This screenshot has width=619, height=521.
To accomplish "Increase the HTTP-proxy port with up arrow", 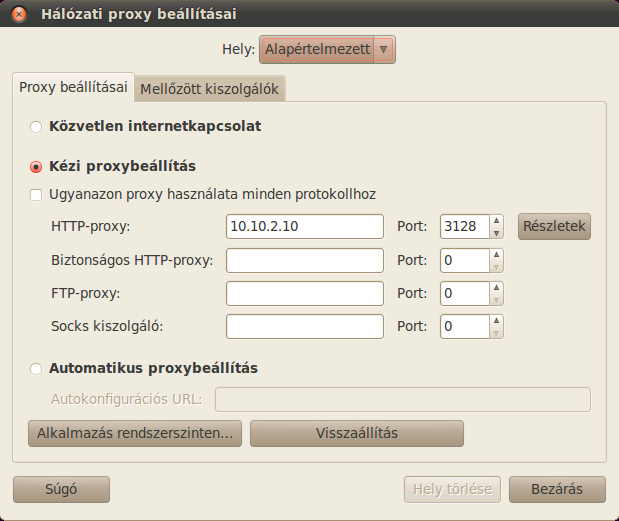I will (496, 220).
